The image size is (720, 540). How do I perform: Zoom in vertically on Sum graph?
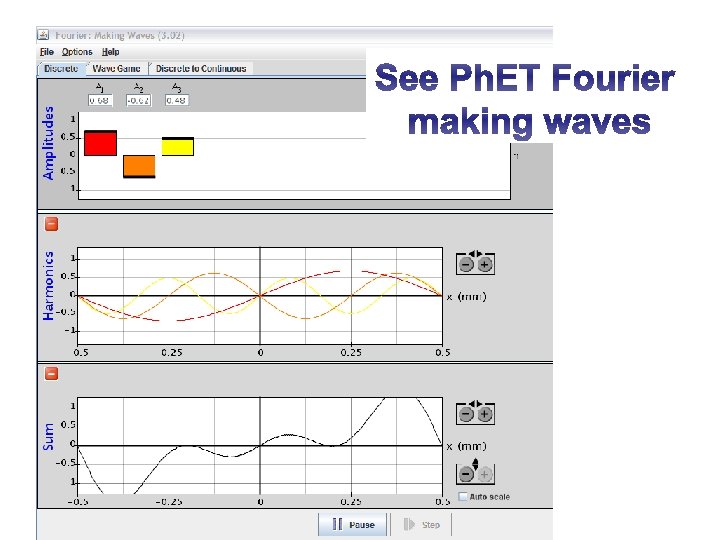[484, 474]
